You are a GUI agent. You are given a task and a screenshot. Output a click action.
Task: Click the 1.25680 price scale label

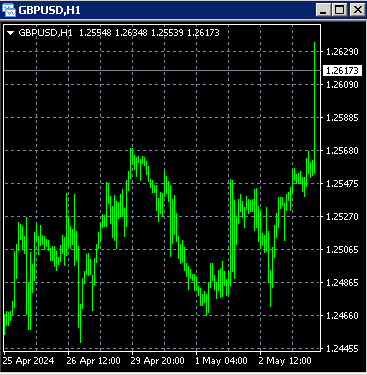[342, 151]
